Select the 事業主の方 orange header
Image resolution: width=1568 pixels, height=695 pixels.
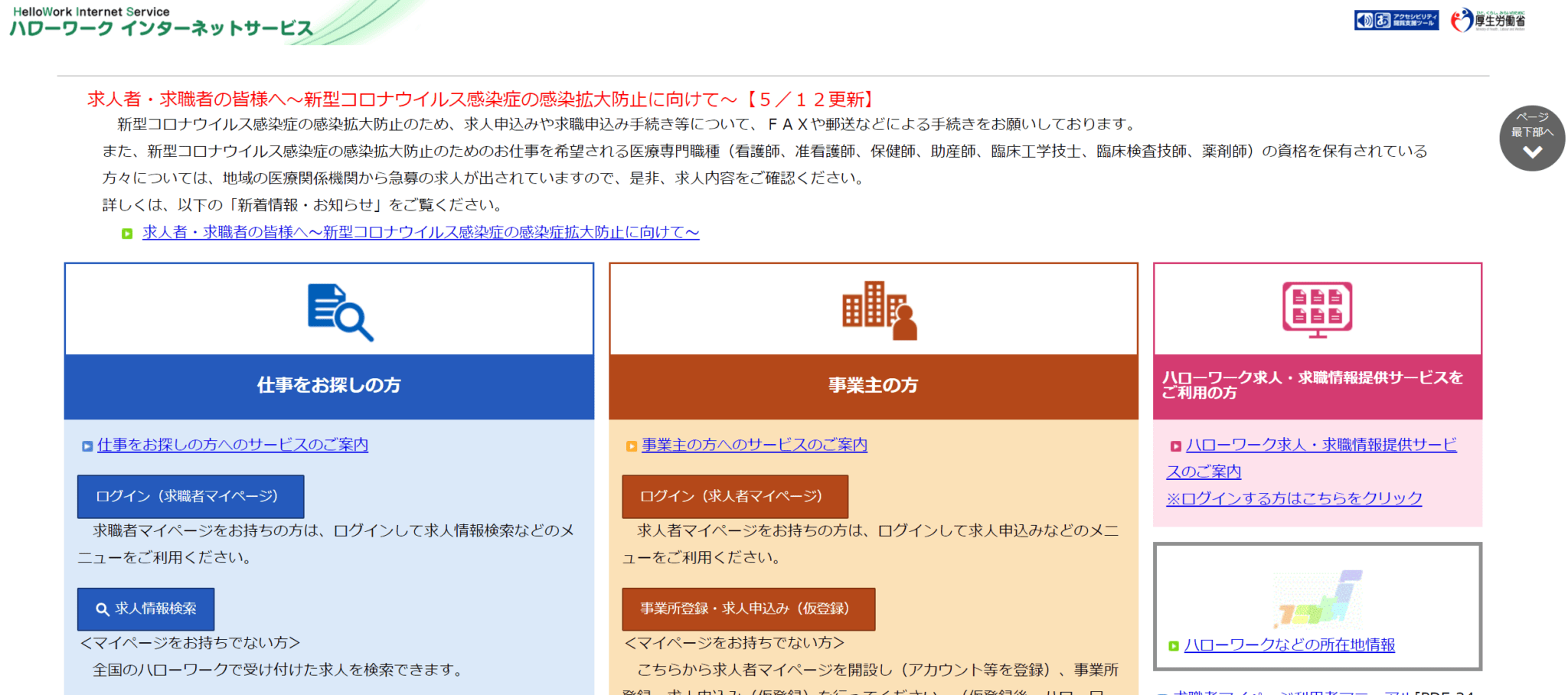point(873,386)
